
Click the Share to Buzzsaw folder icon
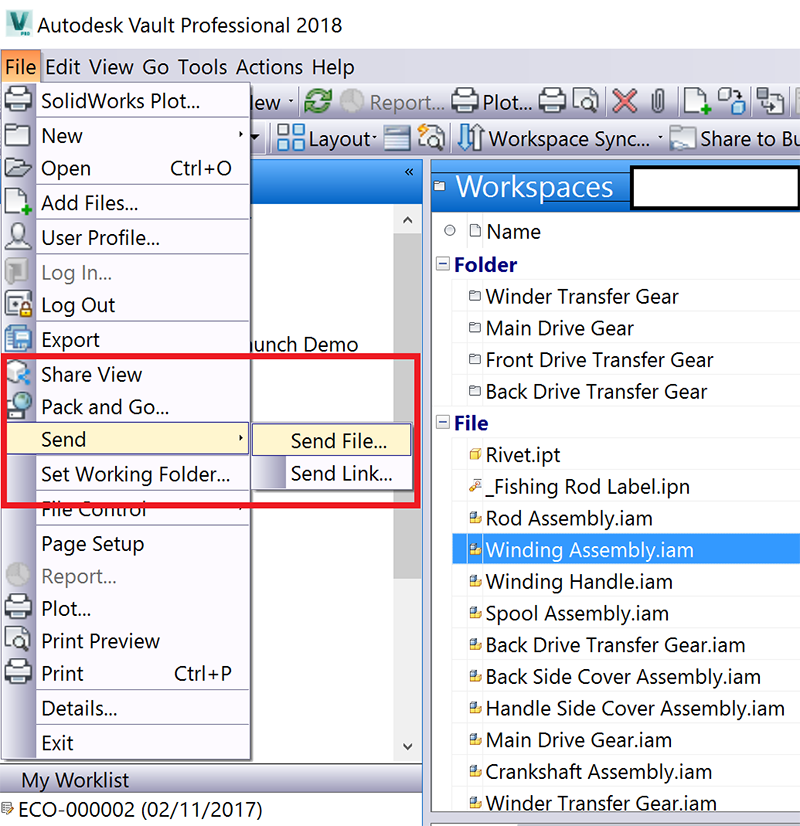683,139
